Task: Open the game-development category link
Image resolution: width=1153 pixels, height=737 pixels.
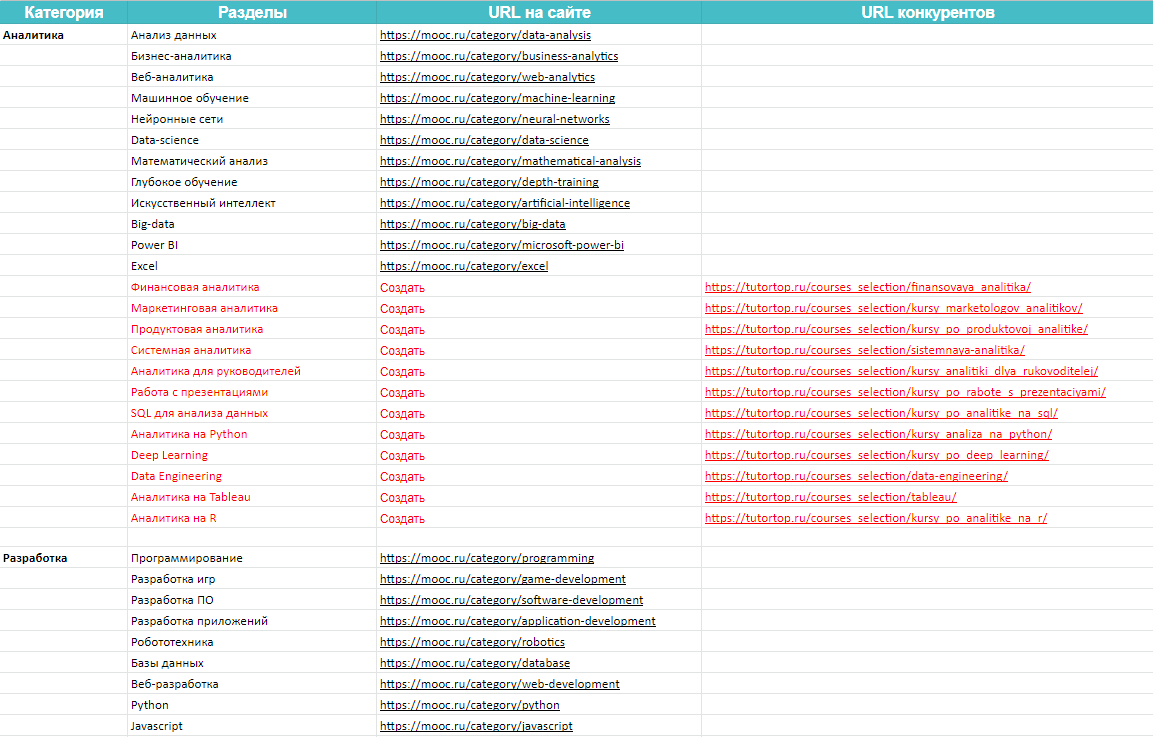Action: coord(503,579)
